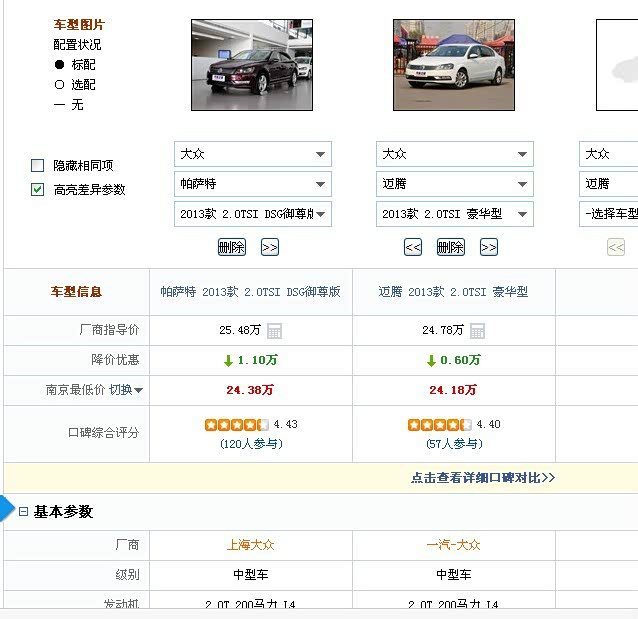638x619 pixels.
Task: Move 迈腾 column right with >> button
Action: [489, 247]
